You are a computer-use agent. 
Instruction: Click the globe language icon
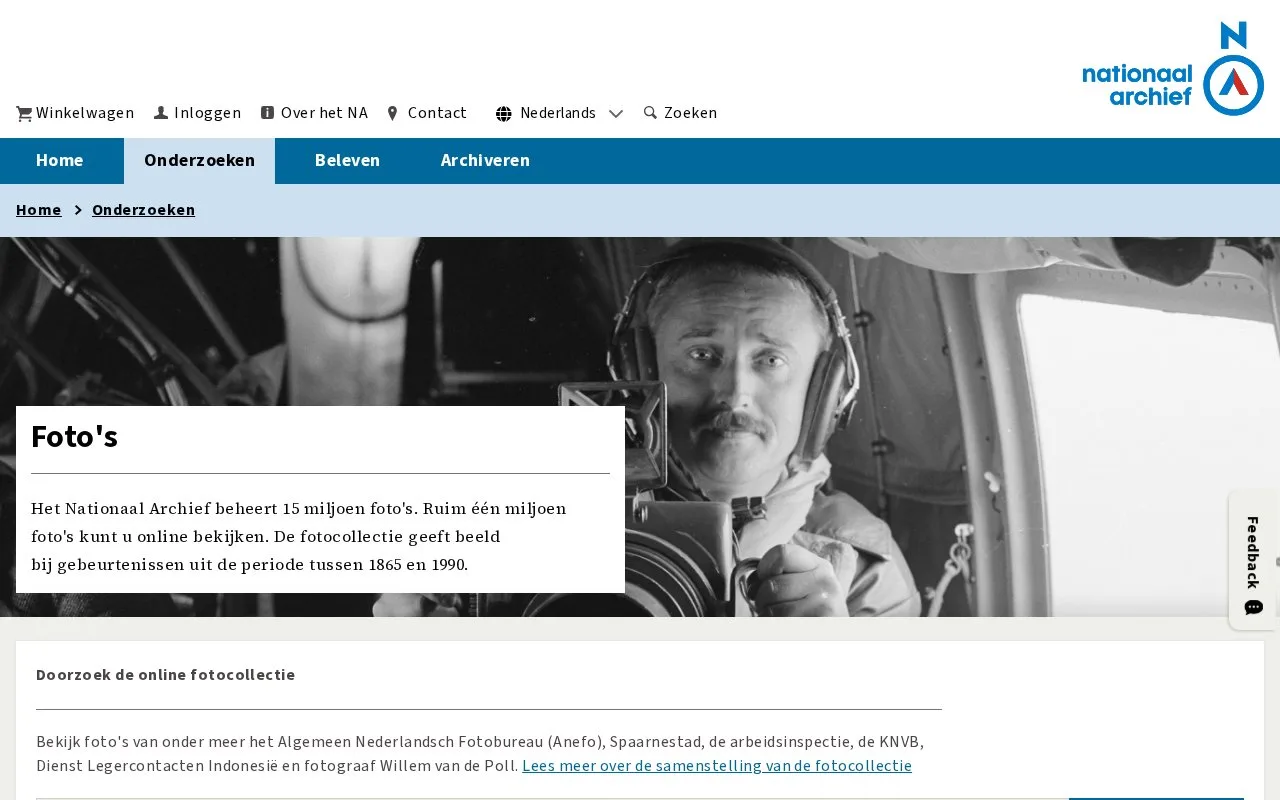tap(504, 114)
